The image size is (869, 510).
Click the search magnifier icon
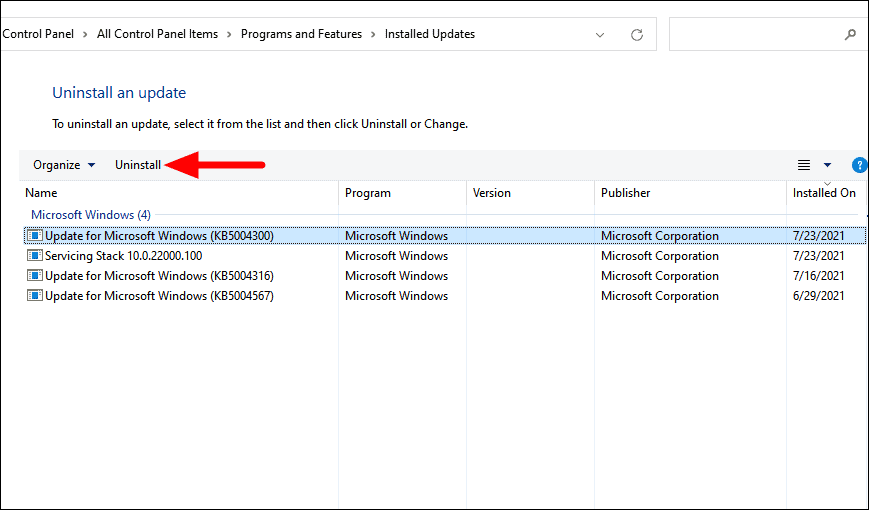850,34
